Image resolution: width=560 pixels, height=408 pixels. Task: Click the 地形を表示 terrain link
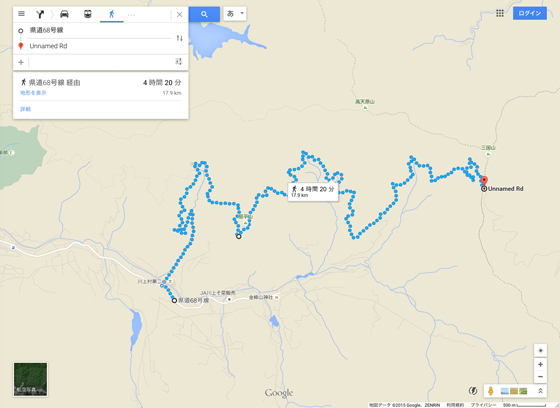click(x=33, y=93)
